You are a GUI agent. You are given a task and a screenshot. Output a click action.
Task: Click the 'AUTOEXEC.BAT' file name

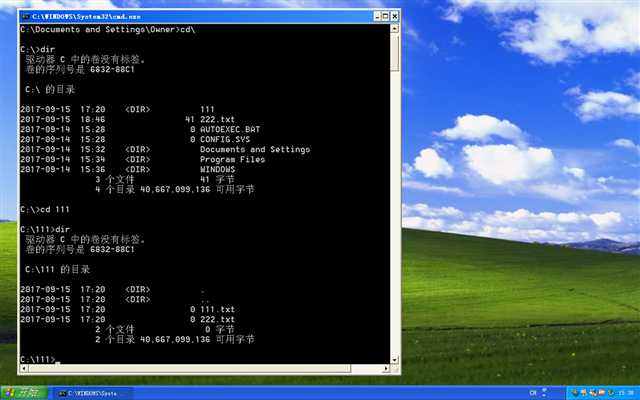(x=230, y=129)
